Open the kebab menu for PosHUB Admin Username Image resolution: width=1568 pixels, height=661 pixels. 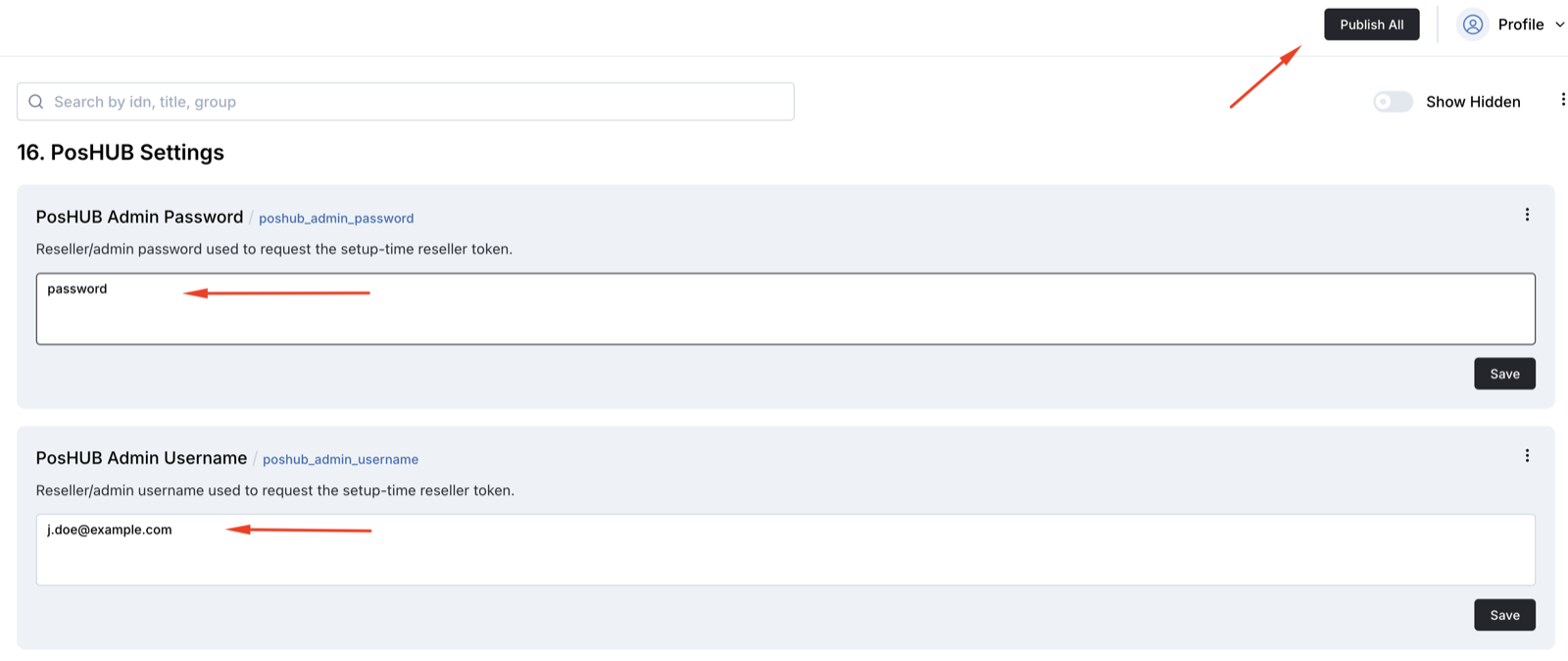[x=1527, y=456]
